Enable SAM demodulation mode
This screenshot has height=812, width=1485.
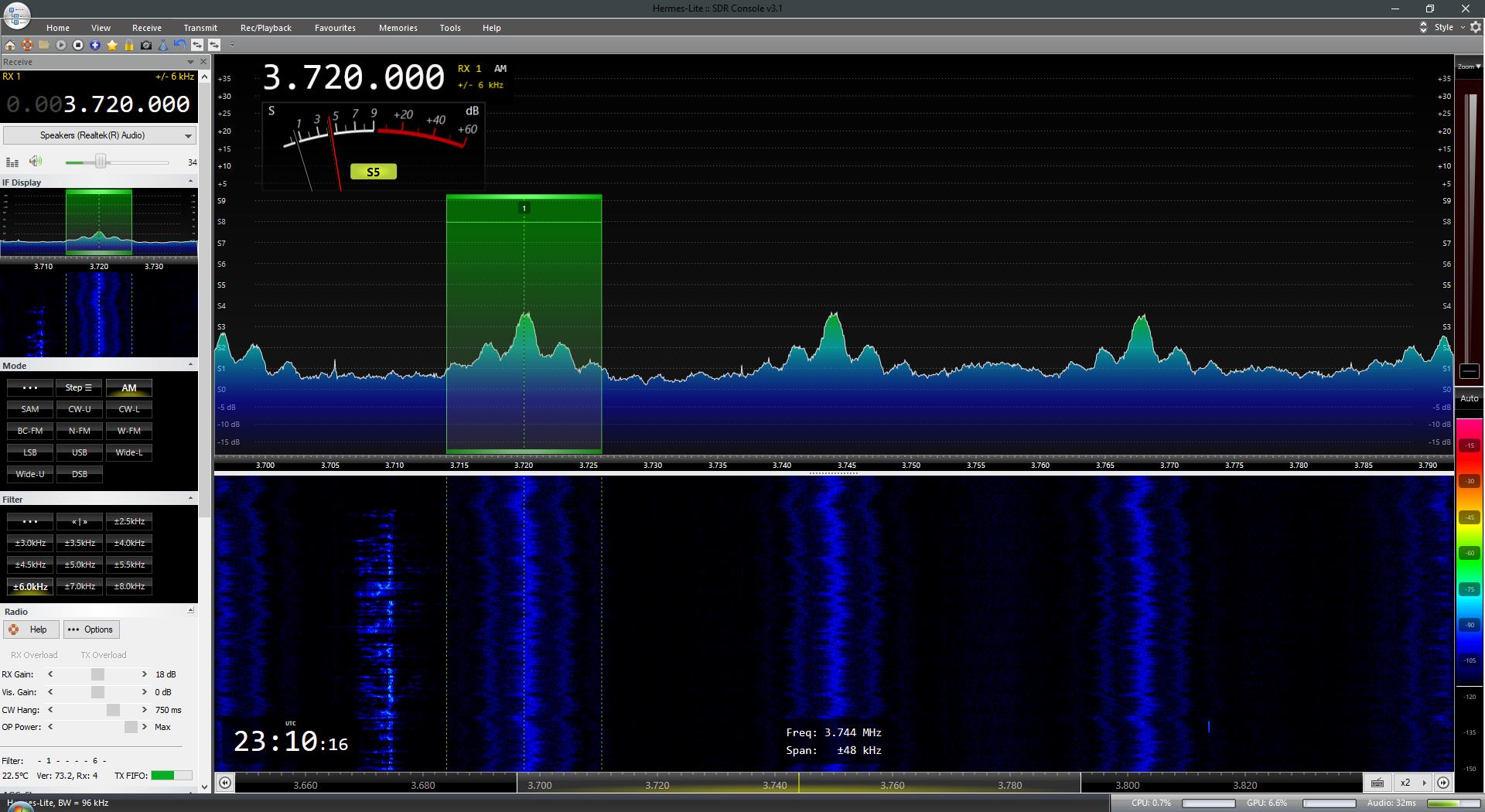[30, 409]
